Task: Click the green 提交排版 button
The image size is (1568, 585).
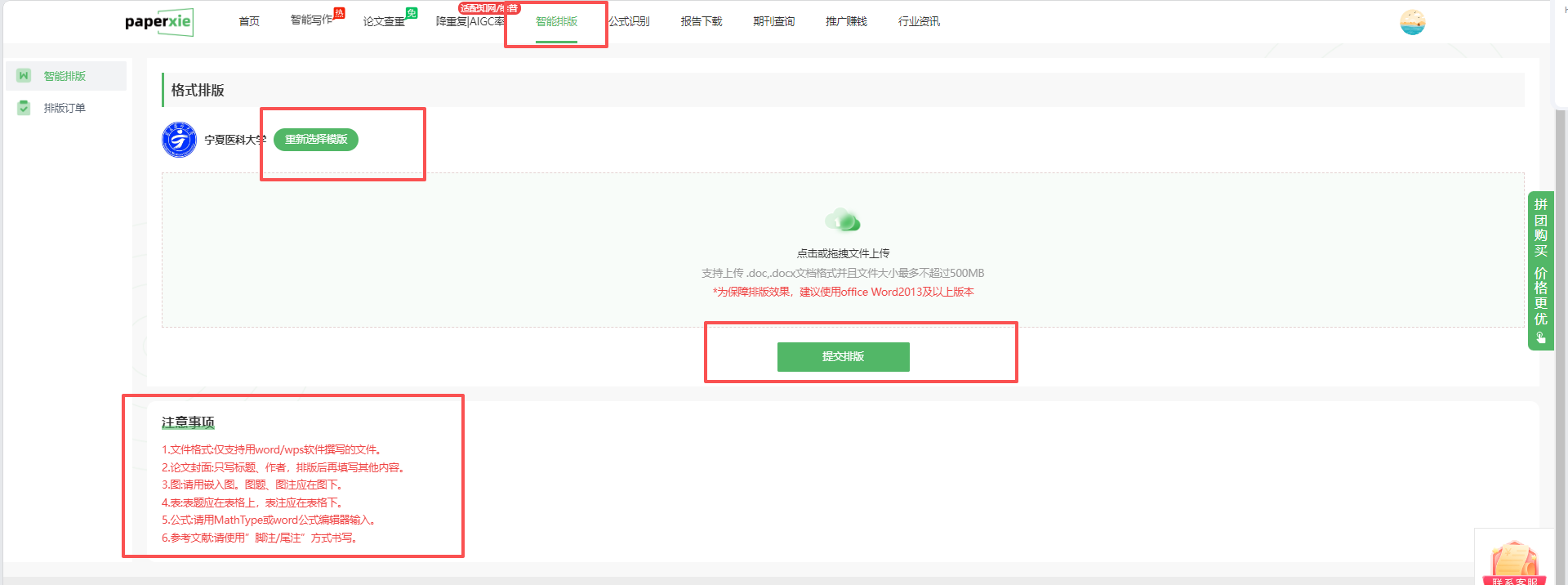Action: tap(843, 357)
